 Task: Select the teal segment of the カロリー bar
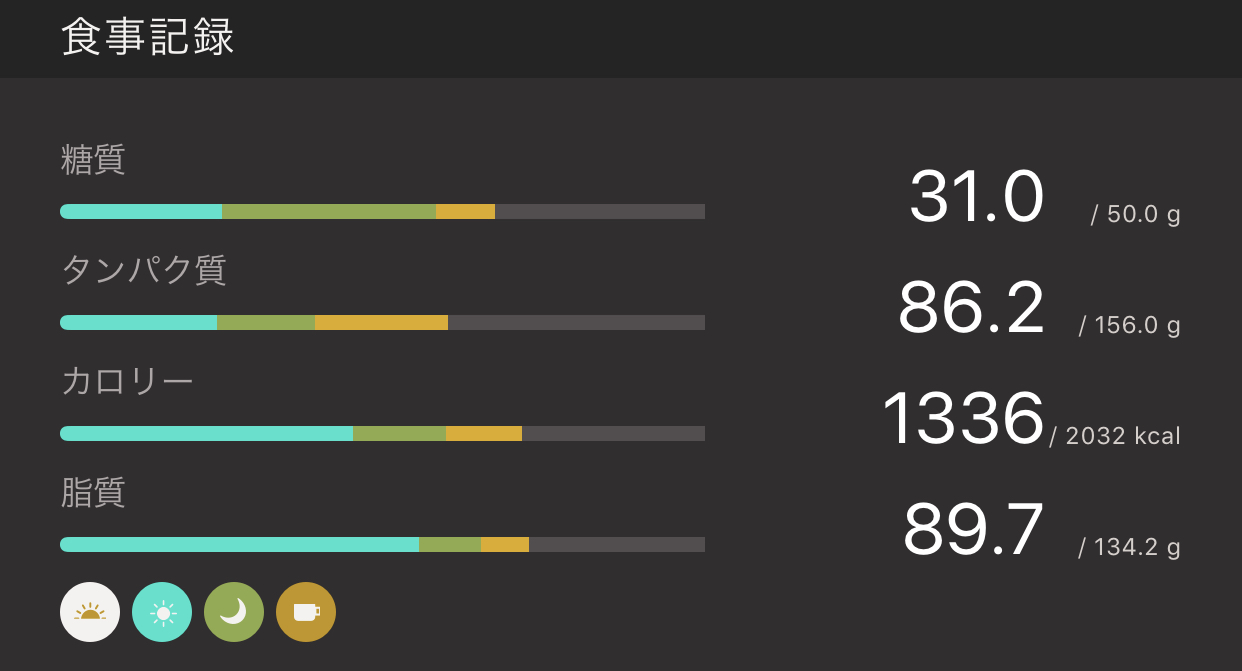(x=206, y=433)
